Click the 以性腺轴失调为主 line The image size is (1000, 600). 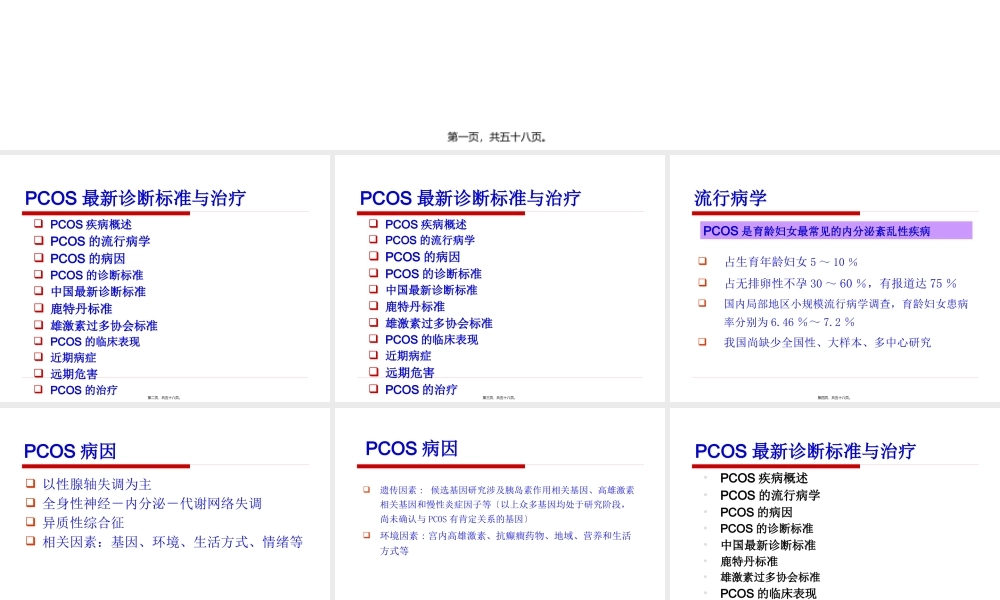[x=96, y=482]
